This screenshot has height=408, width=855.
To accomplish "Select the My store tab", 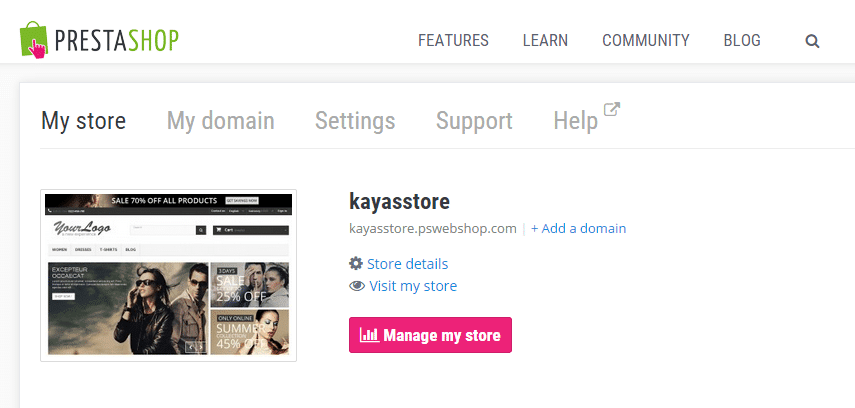I will point(83,121).
